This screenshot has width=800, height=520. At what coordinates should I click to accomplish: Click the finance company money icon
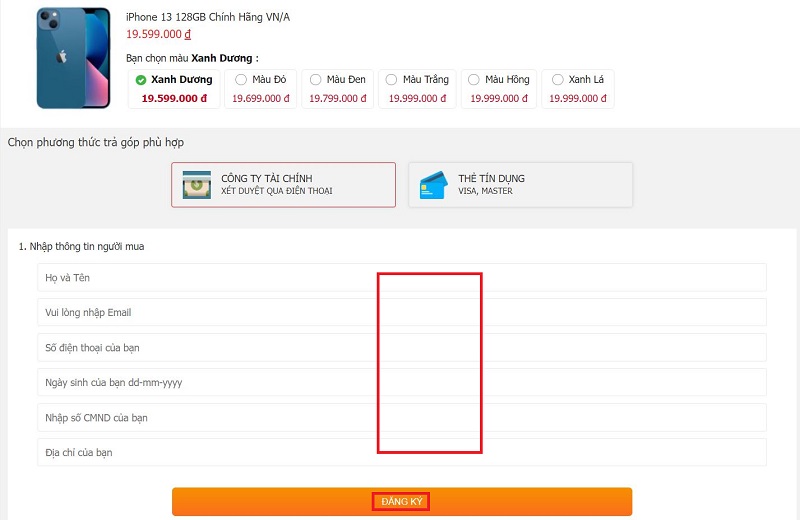(197, 185)
